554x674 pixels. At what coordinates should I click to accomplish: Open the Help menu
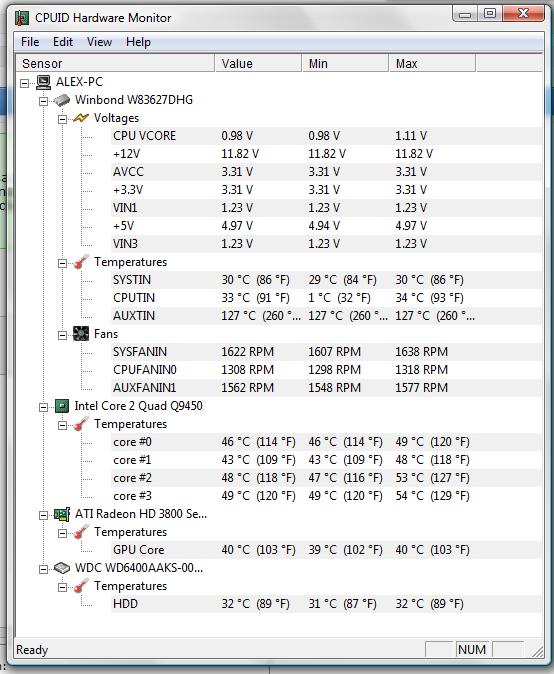(138, 42)
